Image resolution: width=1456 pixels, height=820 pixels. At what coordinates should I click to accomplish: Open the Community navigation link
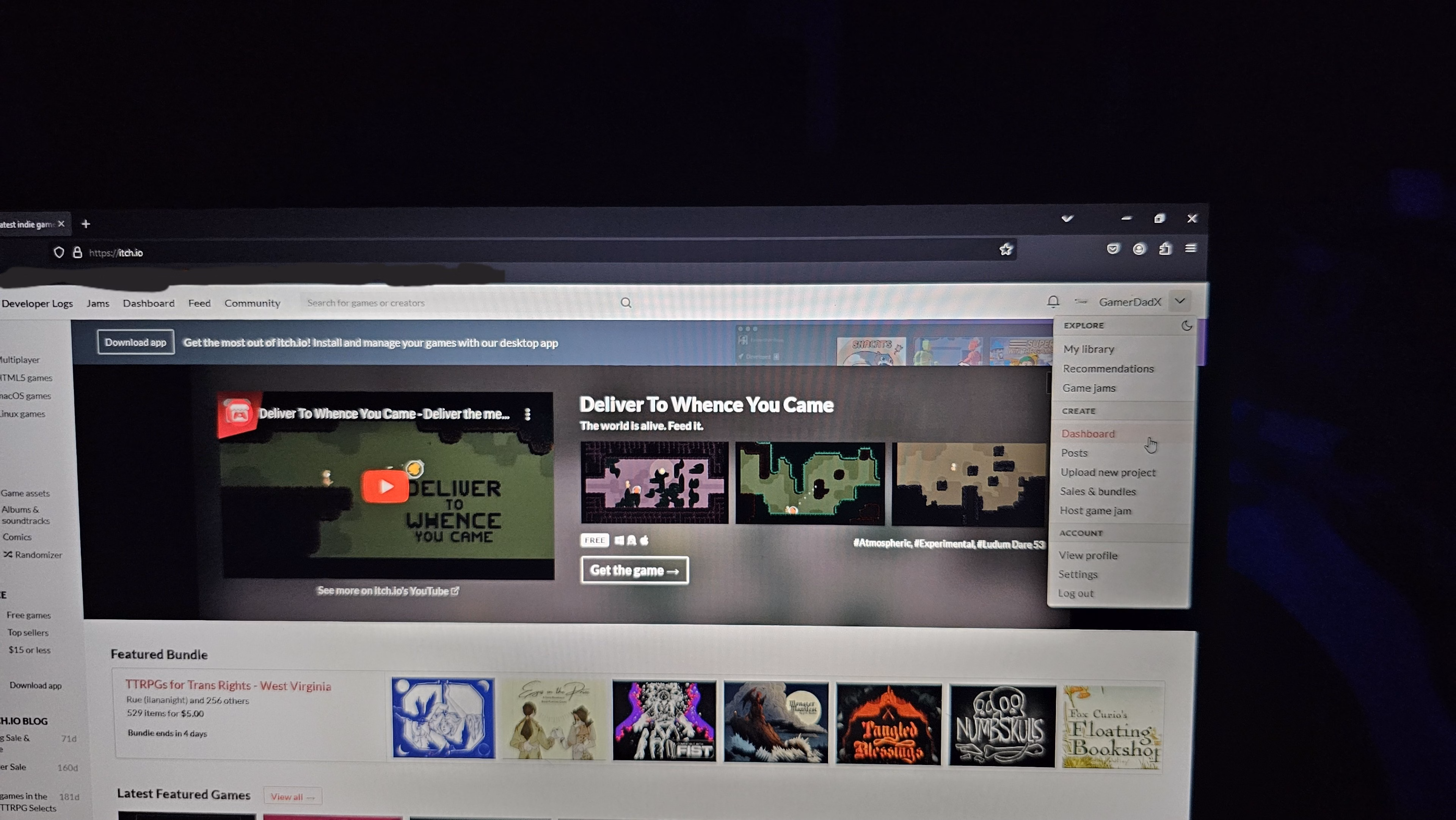[252, 303]
